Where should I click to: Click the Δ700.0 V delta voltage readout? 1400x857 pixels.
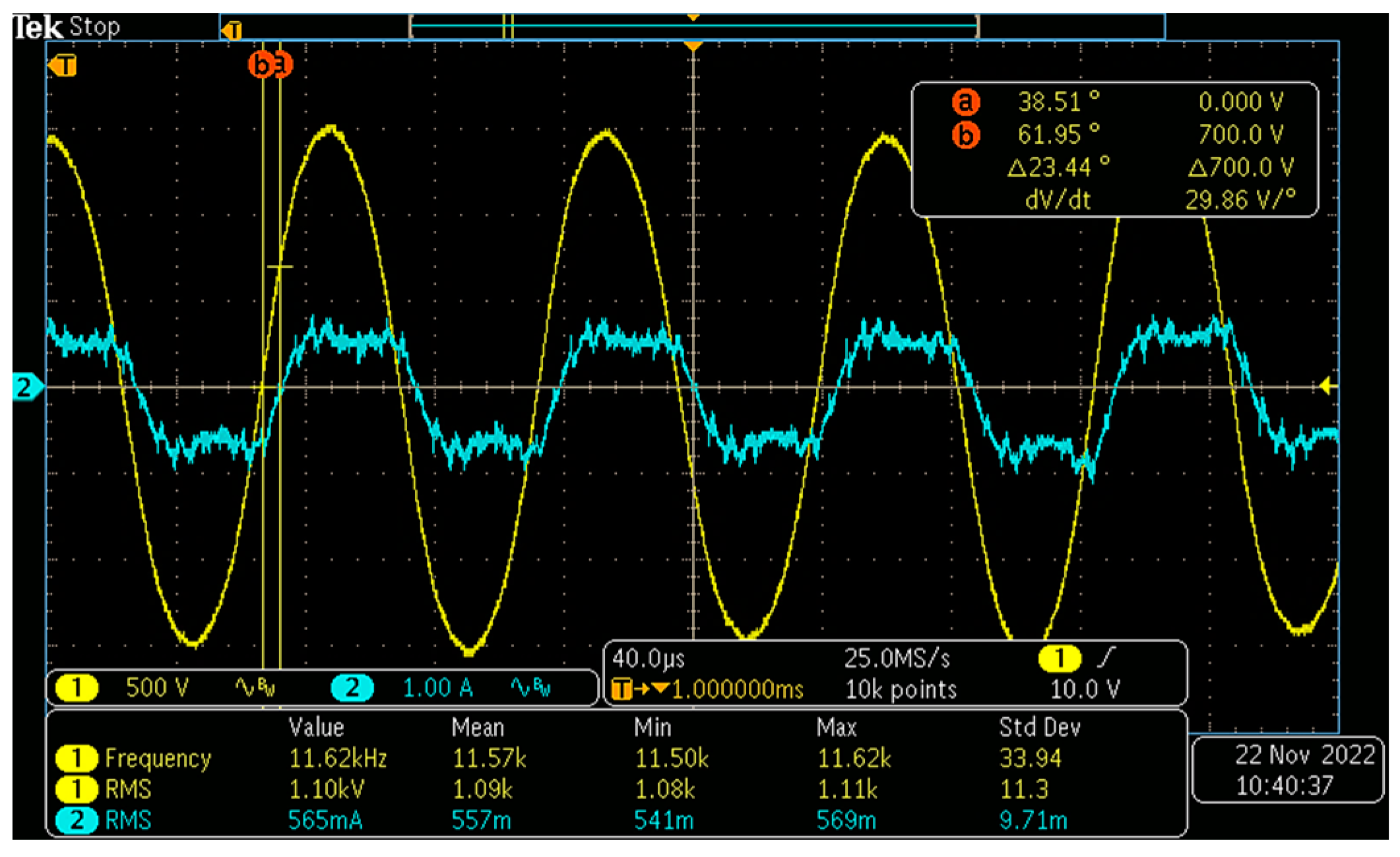[1241, 167]
